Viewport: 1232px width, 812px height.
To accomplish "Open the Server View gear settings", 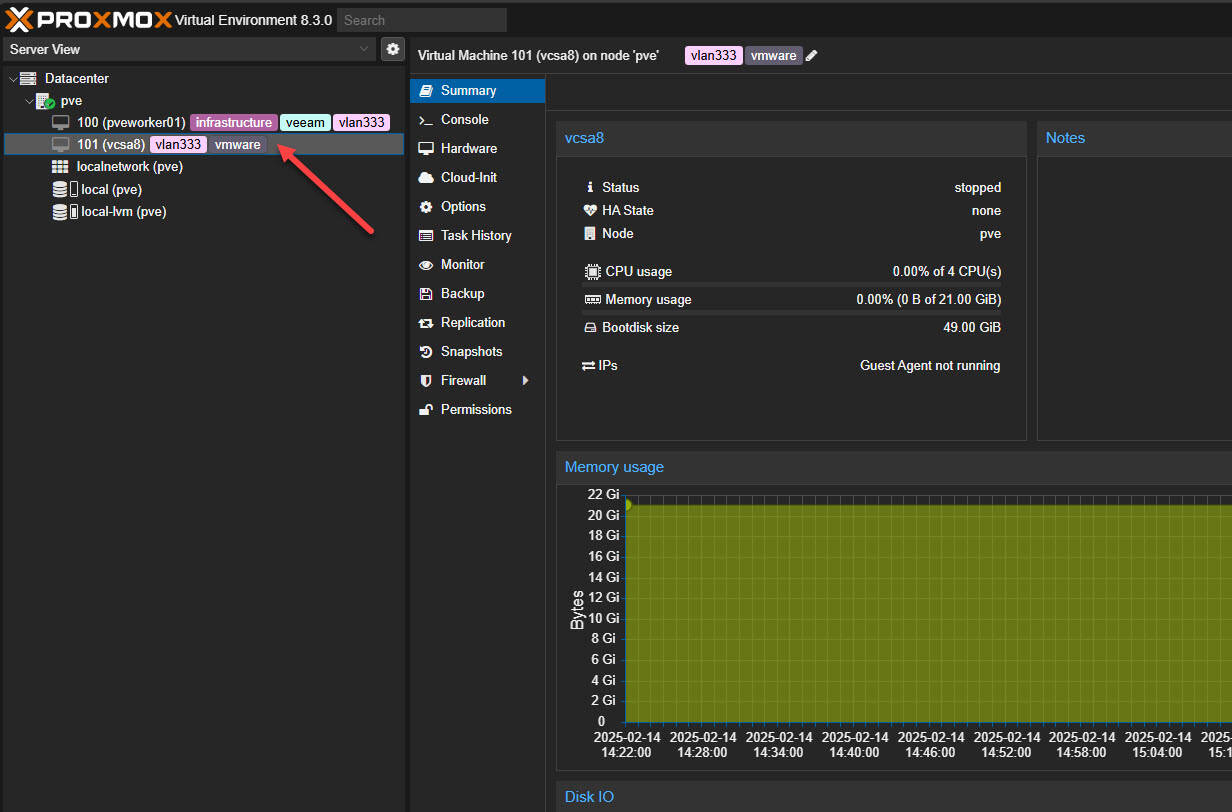I will (x=393, y=49).
